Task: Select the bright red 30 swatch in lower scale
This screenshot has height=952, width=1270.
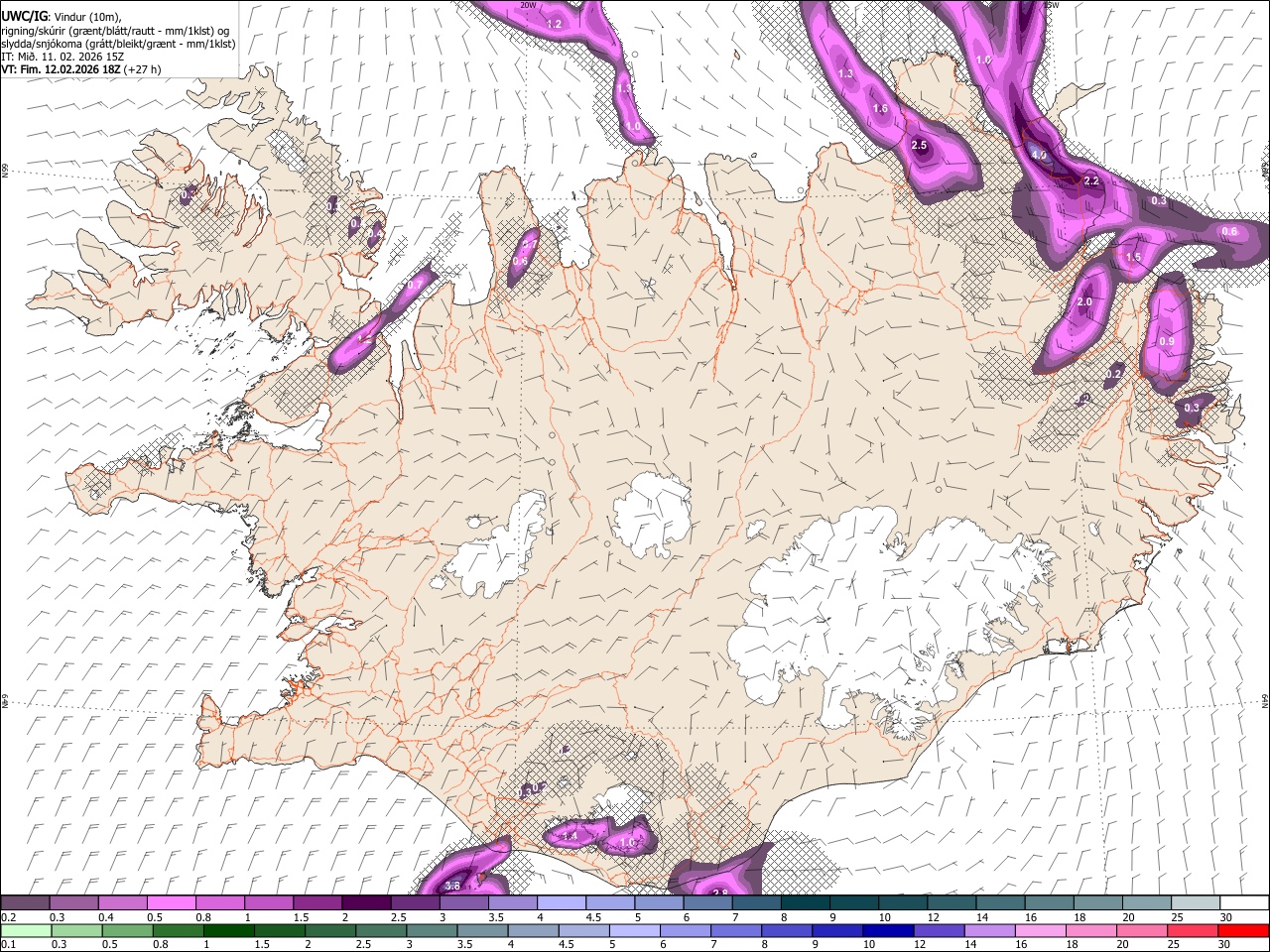Action: pyautogui.click(x=1243, y=930)
